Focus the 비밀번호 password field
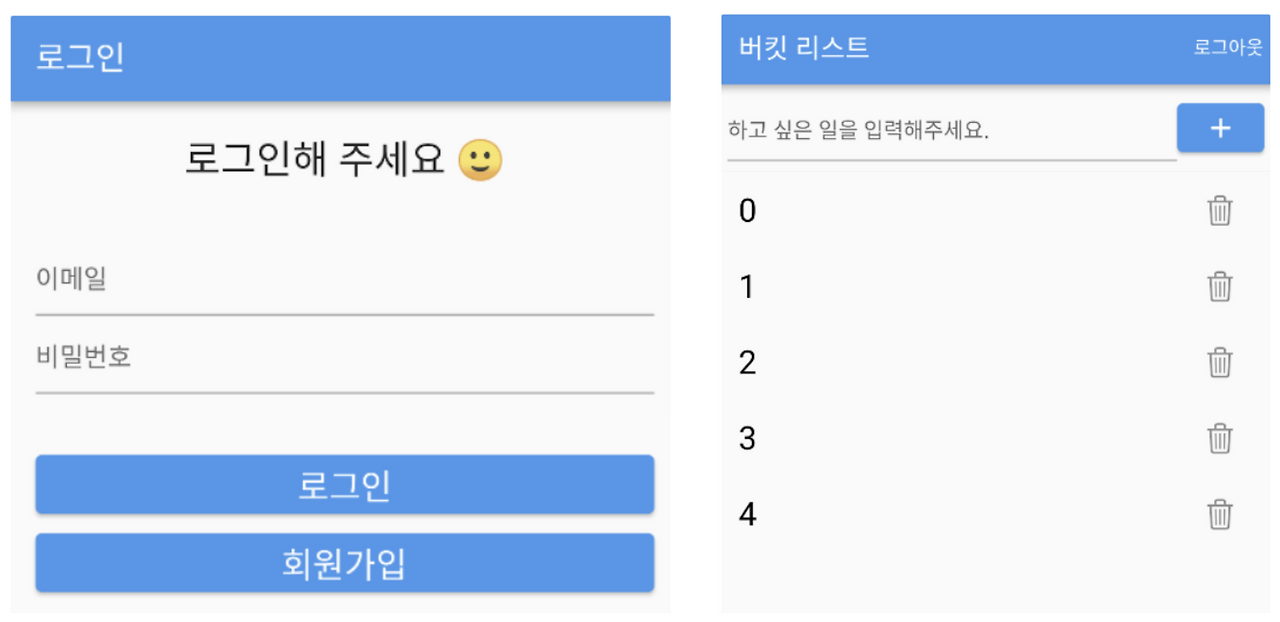1280x622 pixels. coord(344,358)
